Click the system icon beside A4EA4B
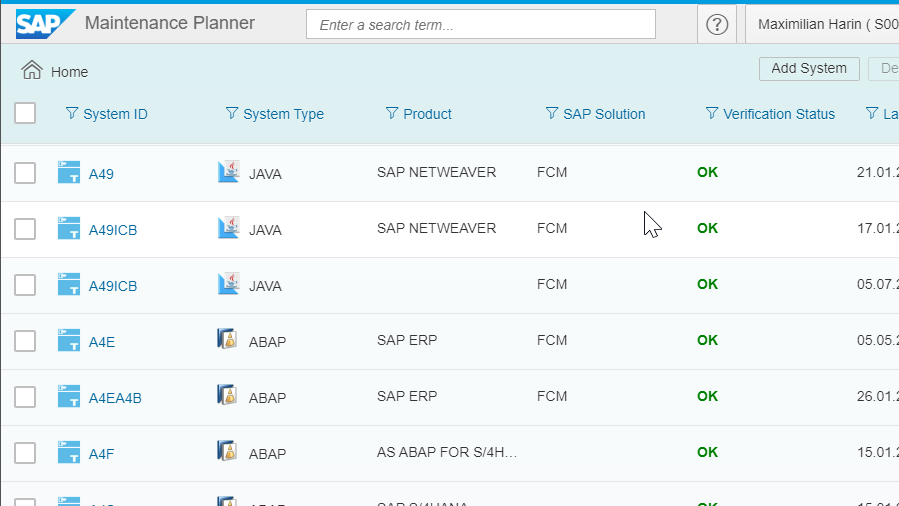The height and width of the screenshot is (506, 899). tap(69, 396)
